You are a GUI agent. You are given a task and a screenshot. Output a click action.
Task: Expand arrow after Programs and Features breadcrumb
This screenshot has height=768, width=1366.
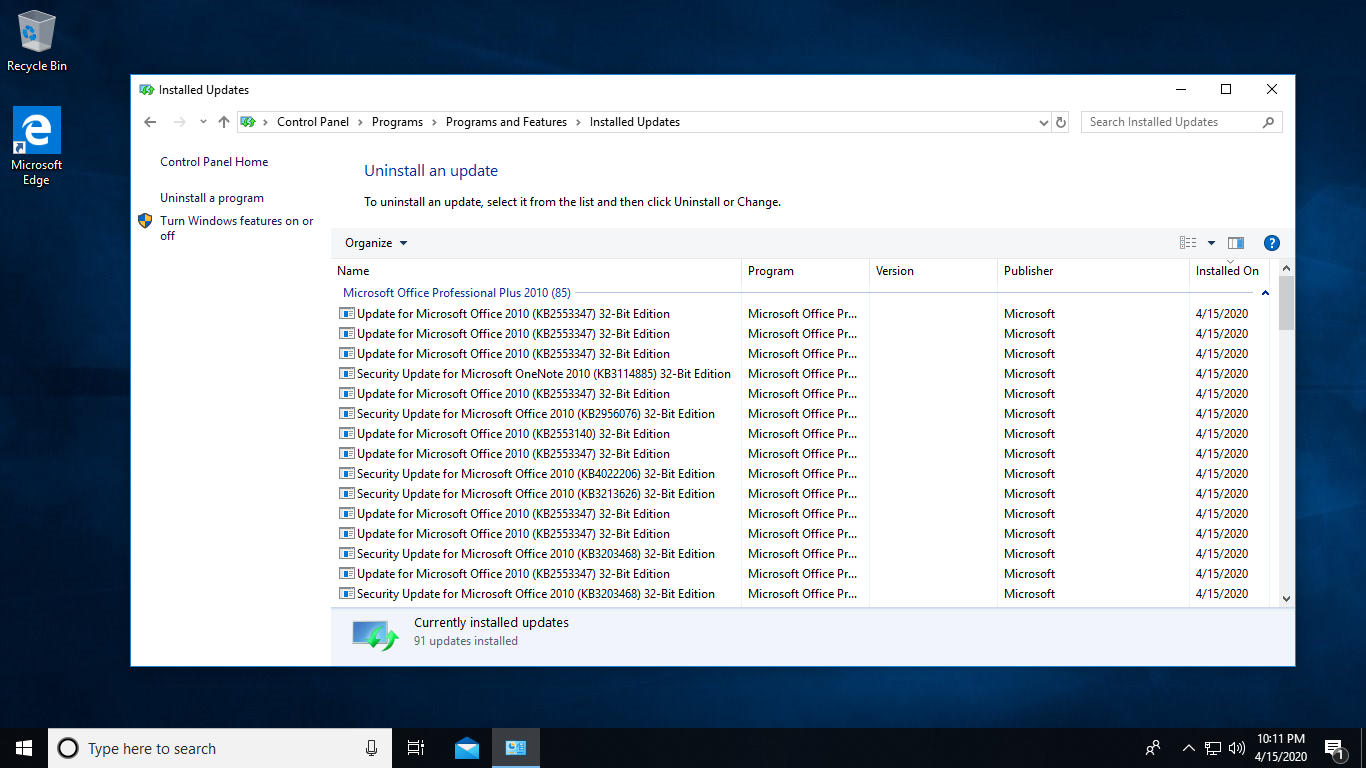[x=579, y=122]
